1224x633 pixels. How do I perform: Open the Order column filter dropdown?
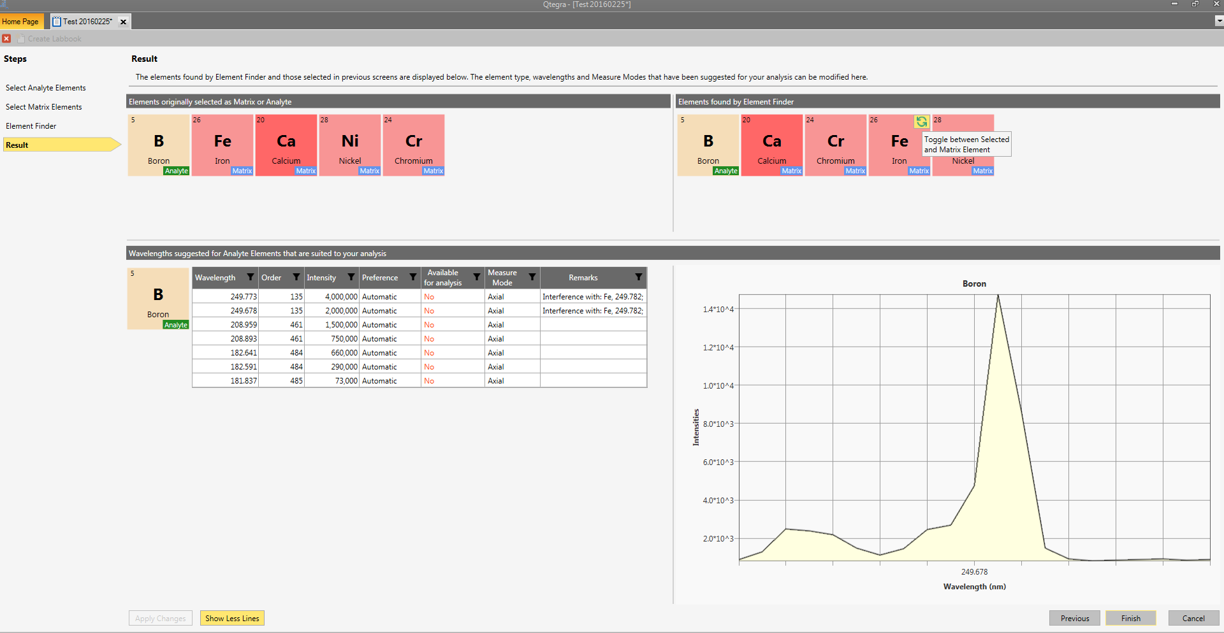(x=297, y=277)
